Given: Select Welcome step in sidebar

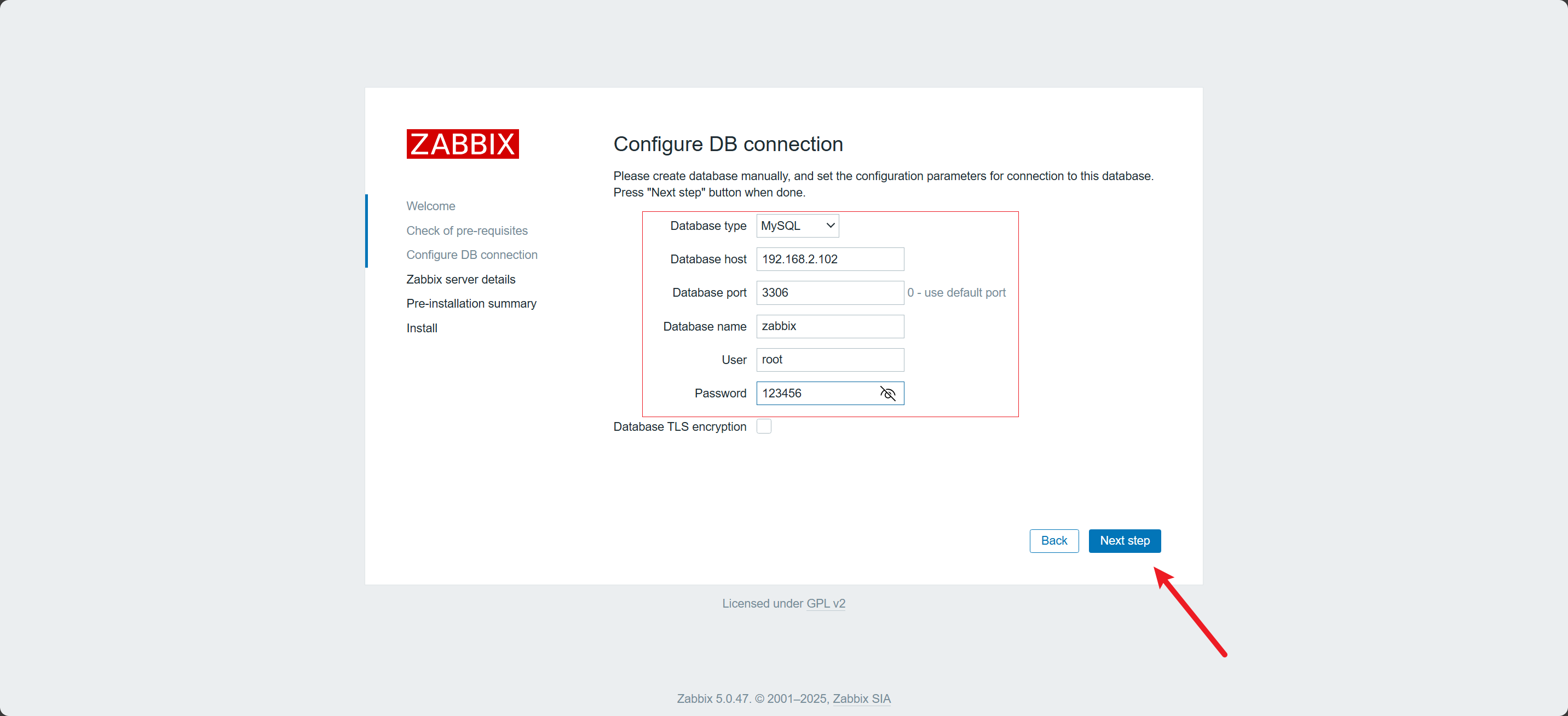Looking at the screenshot, I should click(x=430, y=206).
